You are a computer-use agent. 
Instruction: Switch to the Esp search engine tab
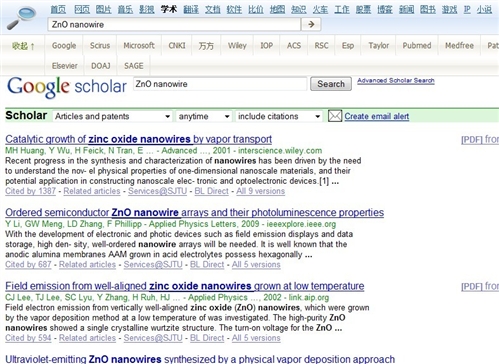tap(348, 46)
